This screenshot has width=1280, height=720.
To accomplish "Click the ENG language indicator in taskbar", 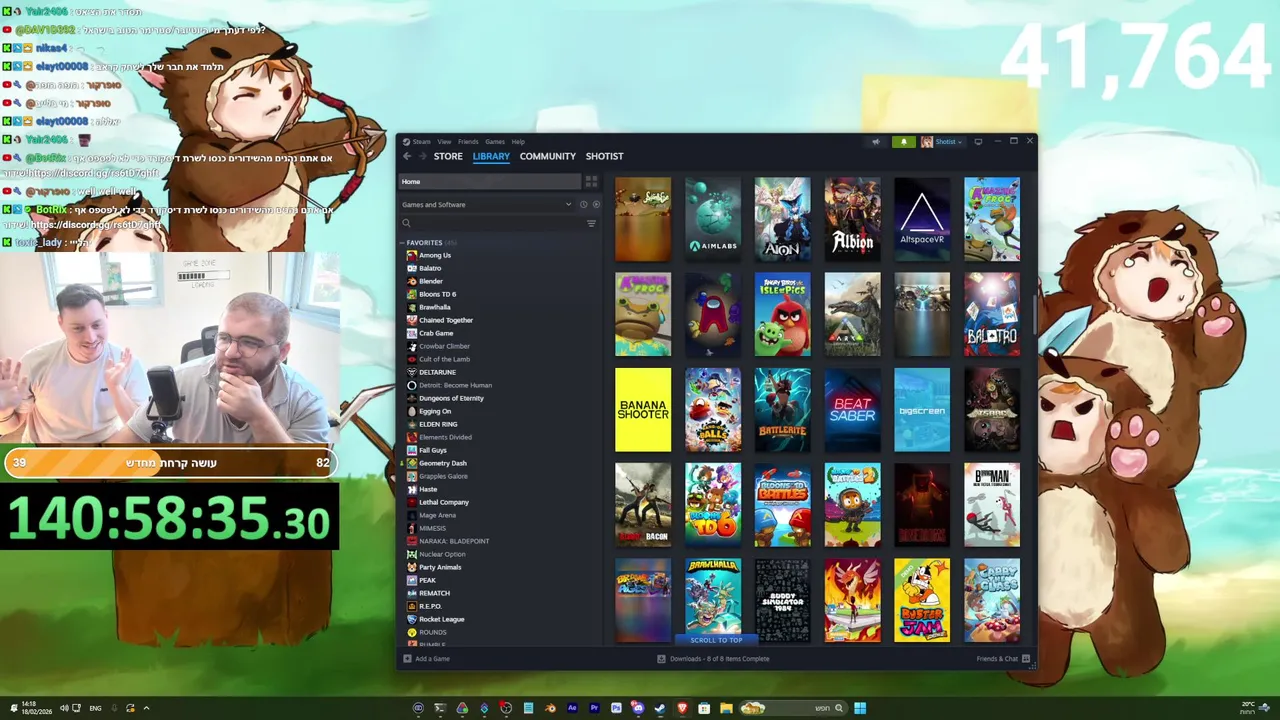I will (95, 708).
